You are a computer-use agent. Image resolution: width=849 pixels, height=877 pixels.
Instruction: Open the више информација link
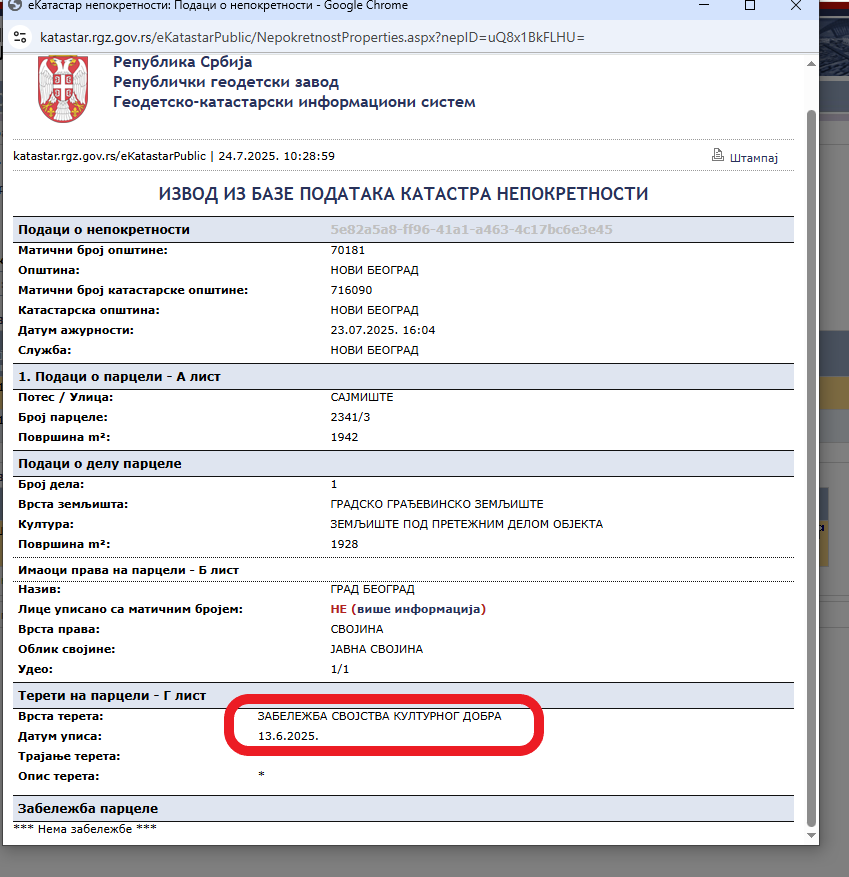[x=418, y=609]
